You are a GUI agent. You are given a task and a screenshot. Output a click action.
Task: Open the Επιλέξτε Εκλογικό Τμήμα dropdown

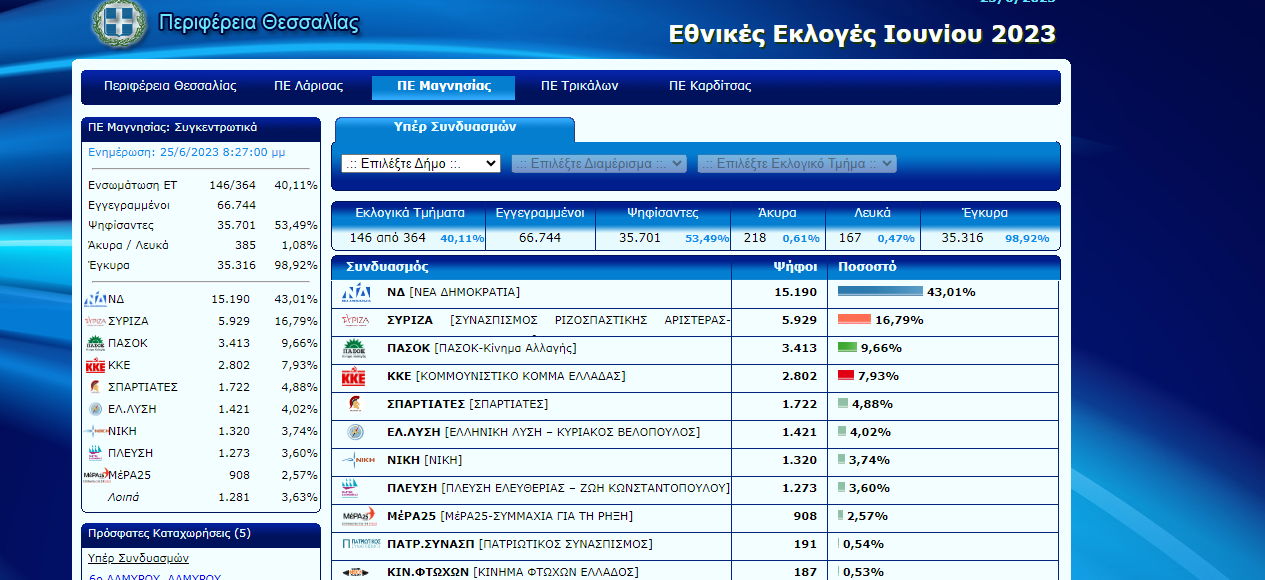pos(796,164)
